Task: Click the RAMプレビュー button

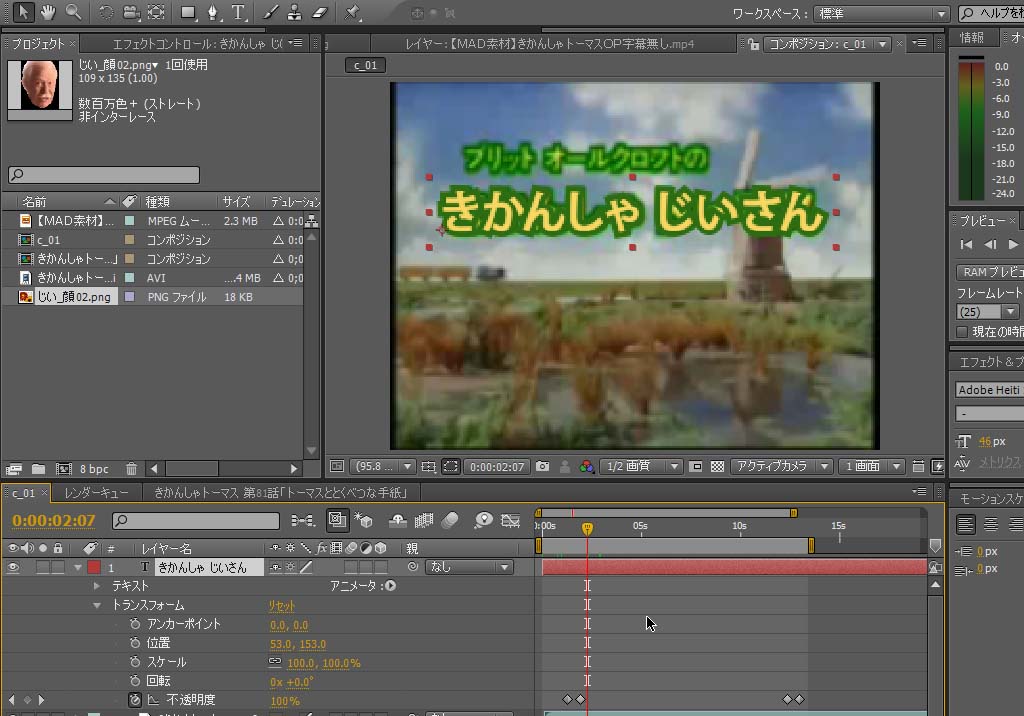Action: pyautogui.click(x=989, y=272)
